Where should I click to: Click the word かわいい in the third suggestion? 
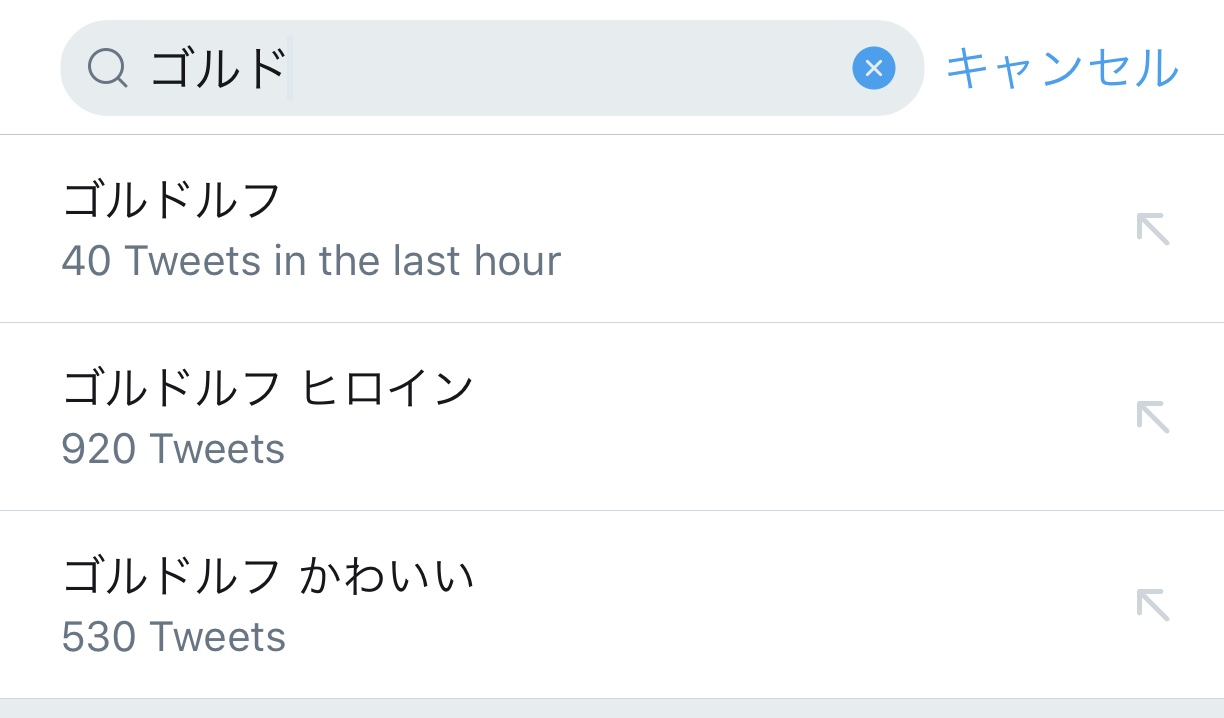pyautogui.click(x=387, y=576)
